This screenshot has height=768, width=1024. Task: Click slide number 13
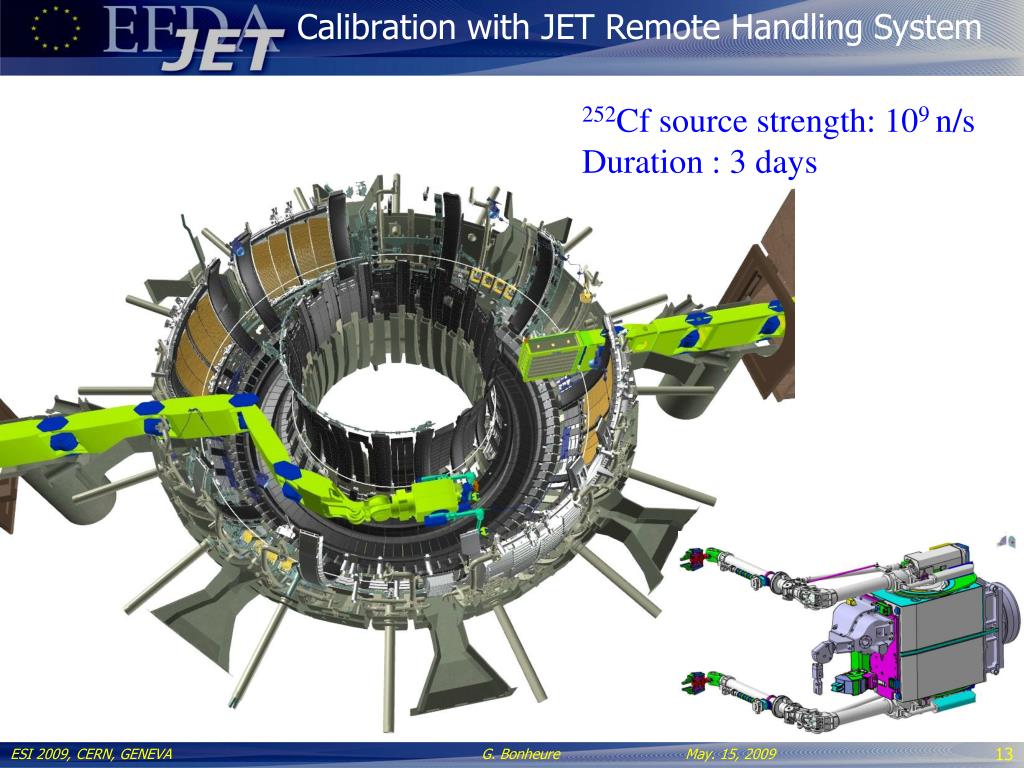(1002, 753)
